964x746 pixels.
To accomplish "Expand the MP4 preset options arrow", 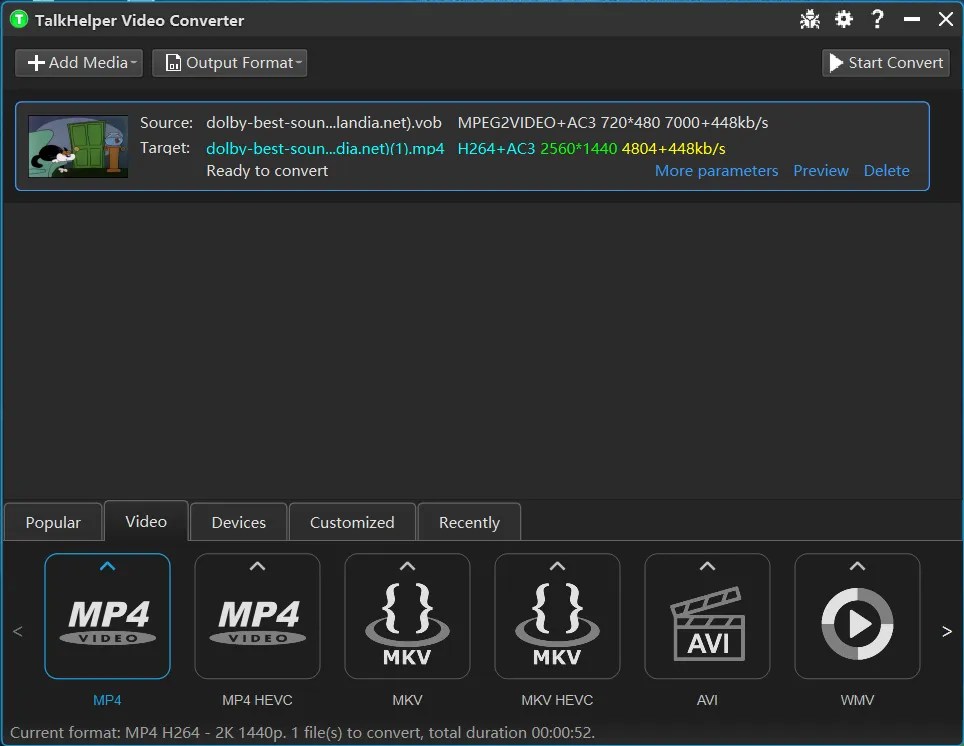I will 107,565.
